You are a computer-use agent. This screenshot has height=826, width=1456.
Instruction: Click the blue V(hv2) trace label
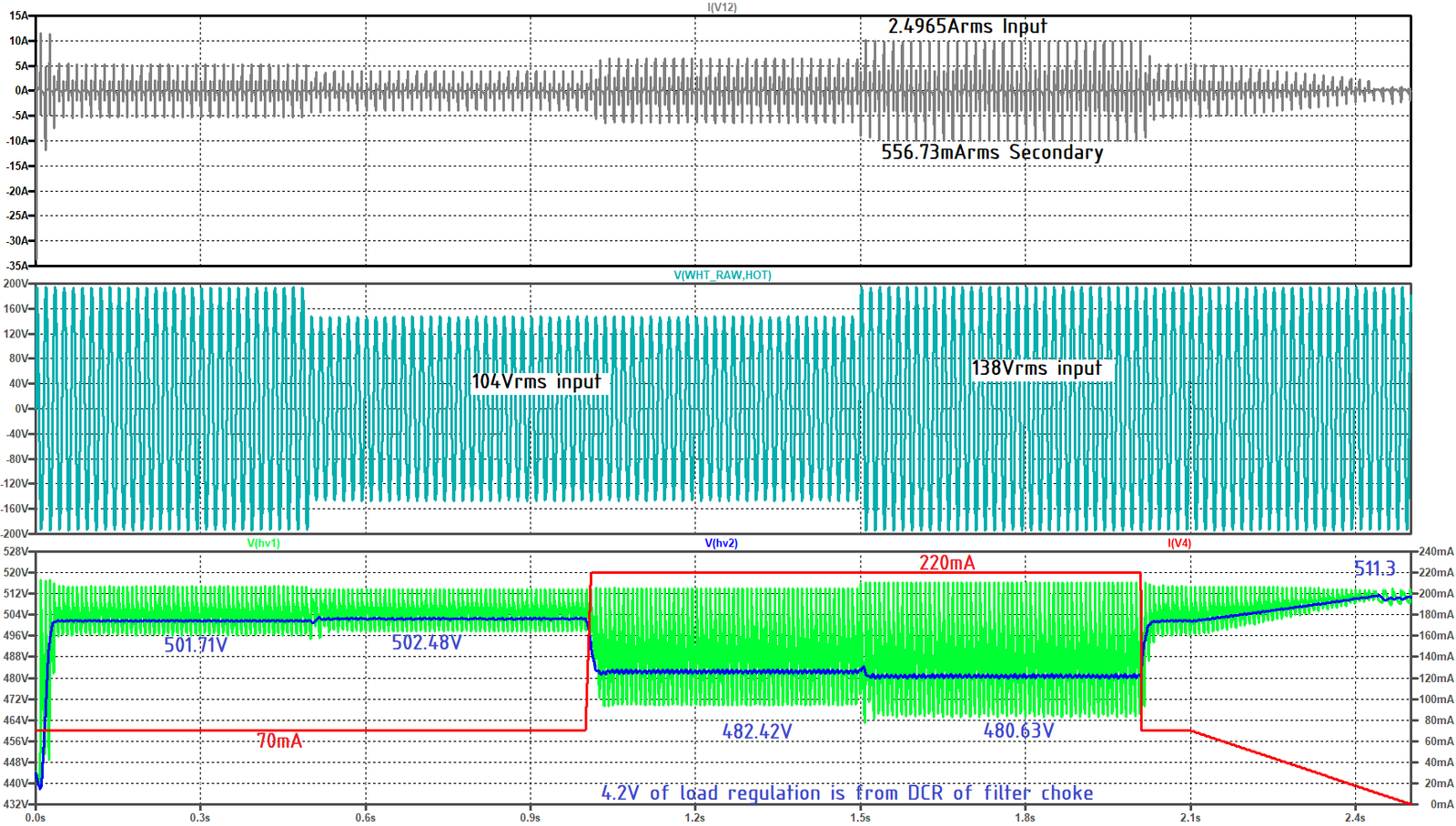point(722,543)
